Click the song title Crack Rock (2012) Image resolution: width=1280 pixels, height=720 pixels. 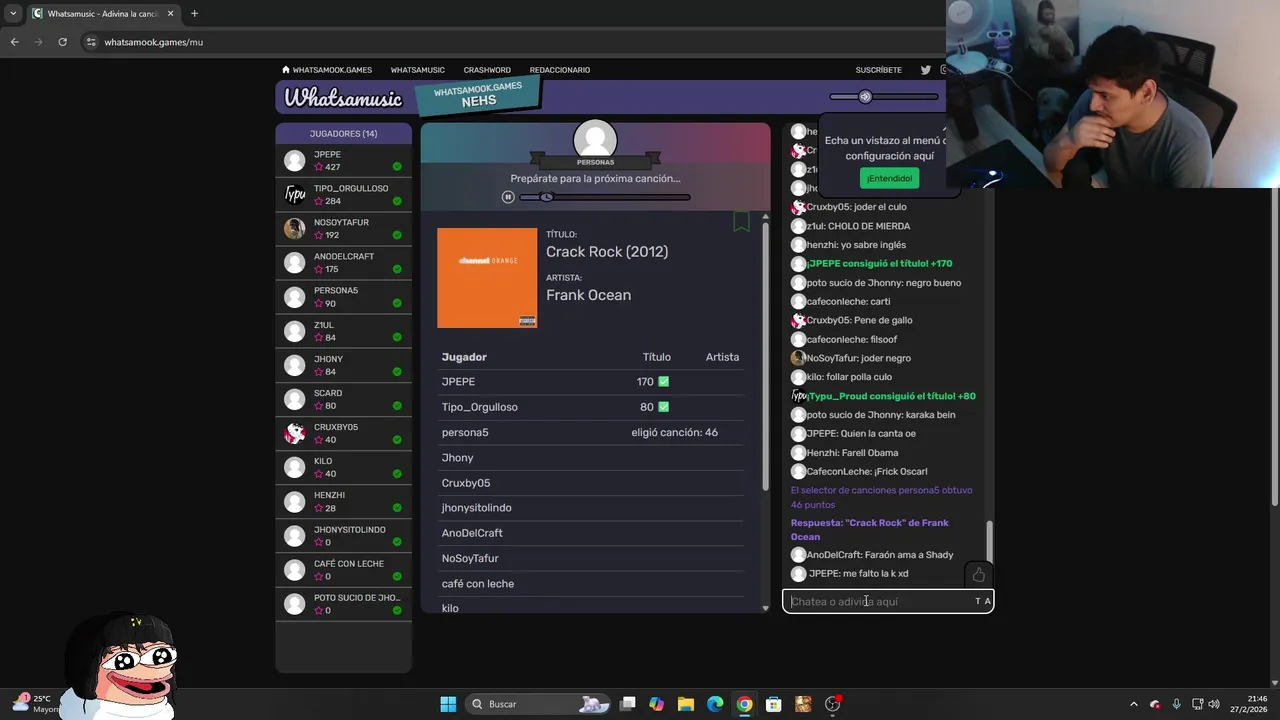[x=607, y=252]
